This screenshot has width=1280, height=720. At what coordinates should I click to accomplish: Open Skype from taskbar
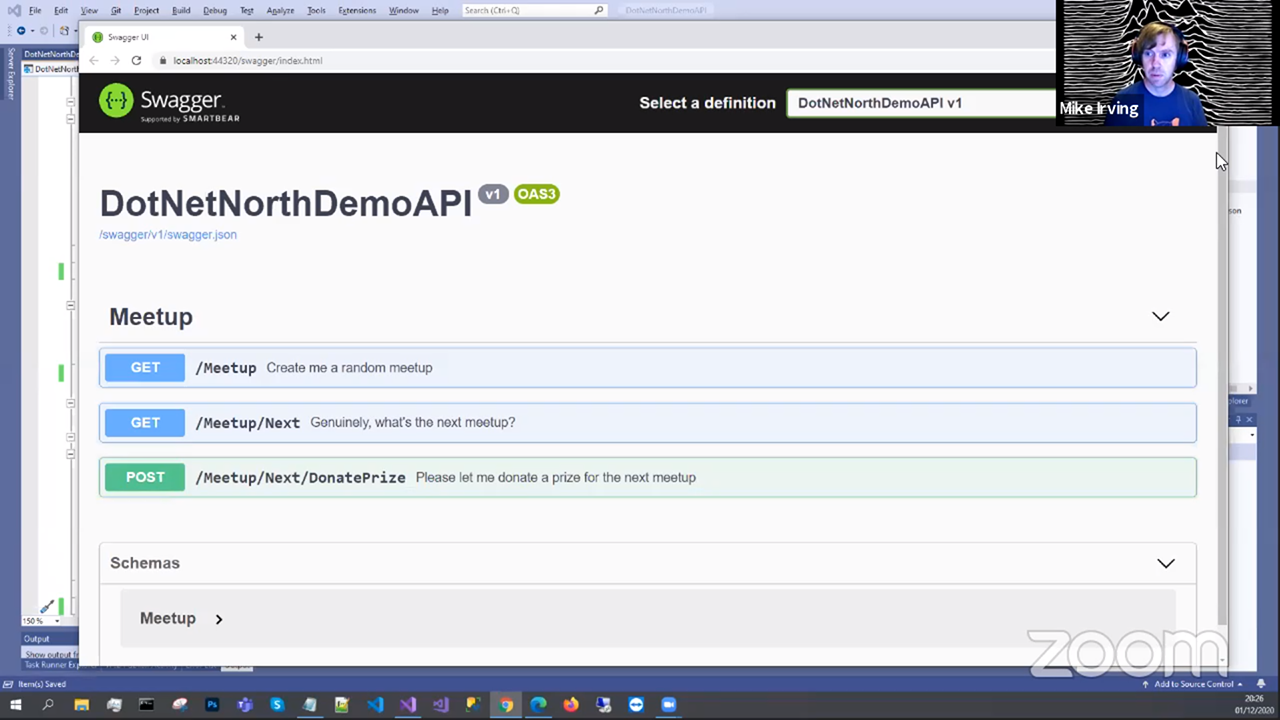pyautogui.click(x=277, y=705)
